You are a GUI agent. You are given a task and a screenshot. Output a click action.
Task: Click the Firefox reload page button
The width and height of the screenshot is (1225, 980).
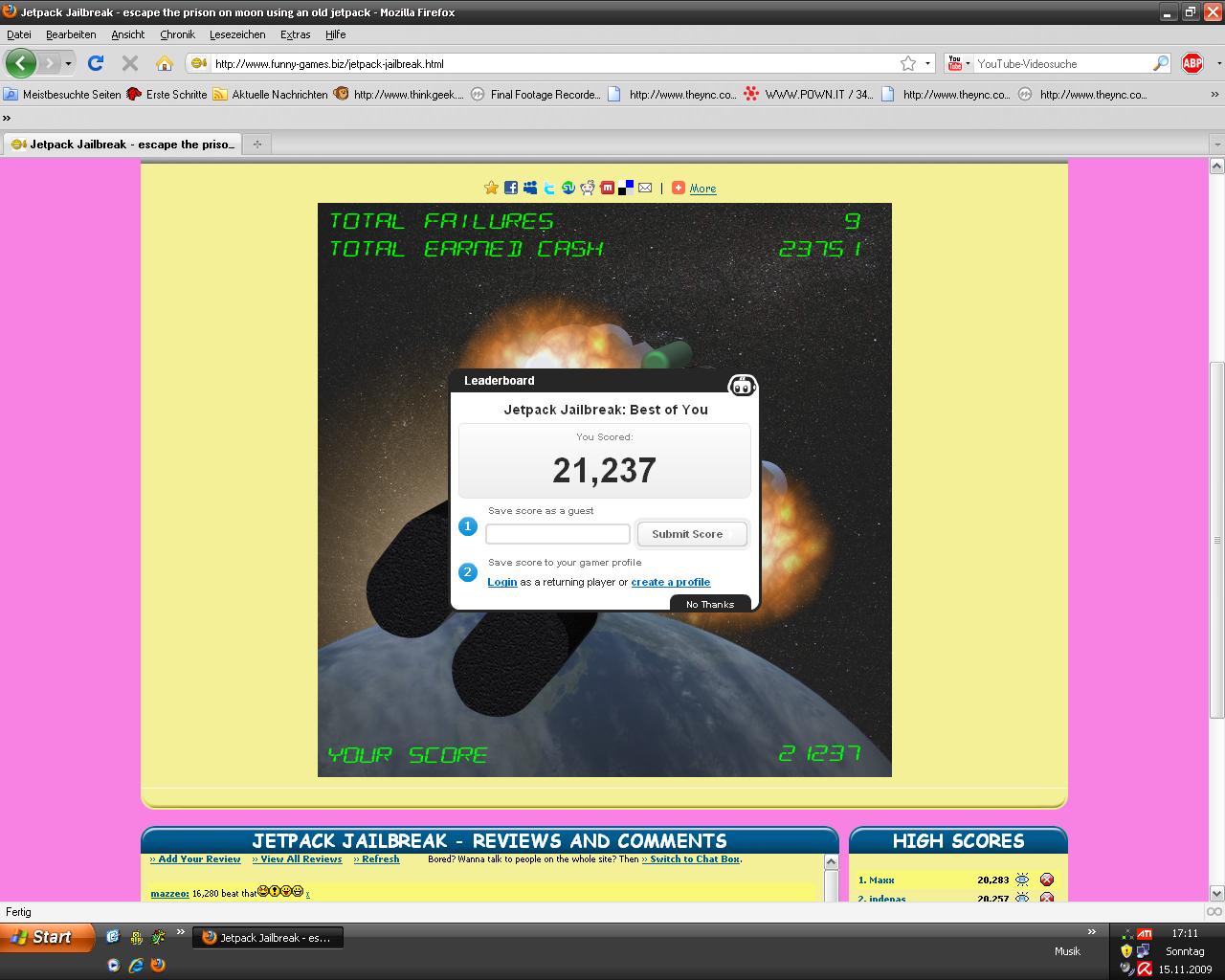point(96,63)
